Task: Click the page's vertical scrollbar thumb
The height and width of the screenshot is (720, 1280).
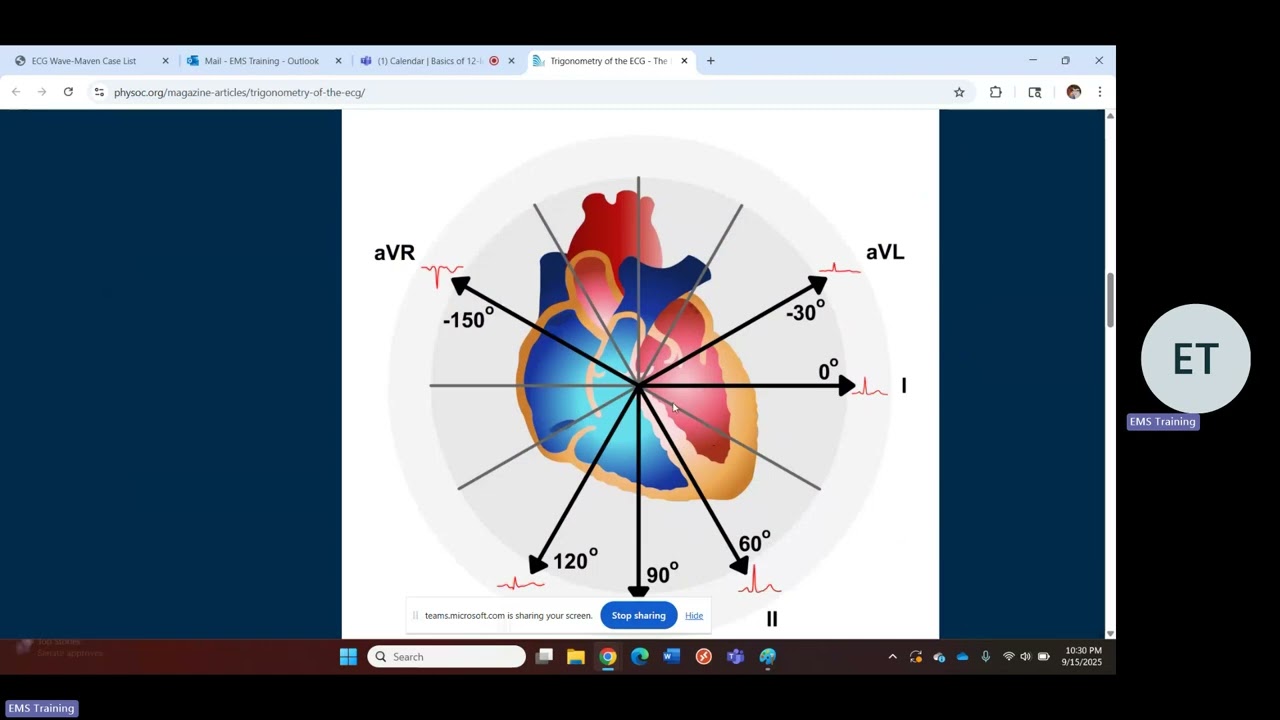Action: click(x=1110, y=300)
